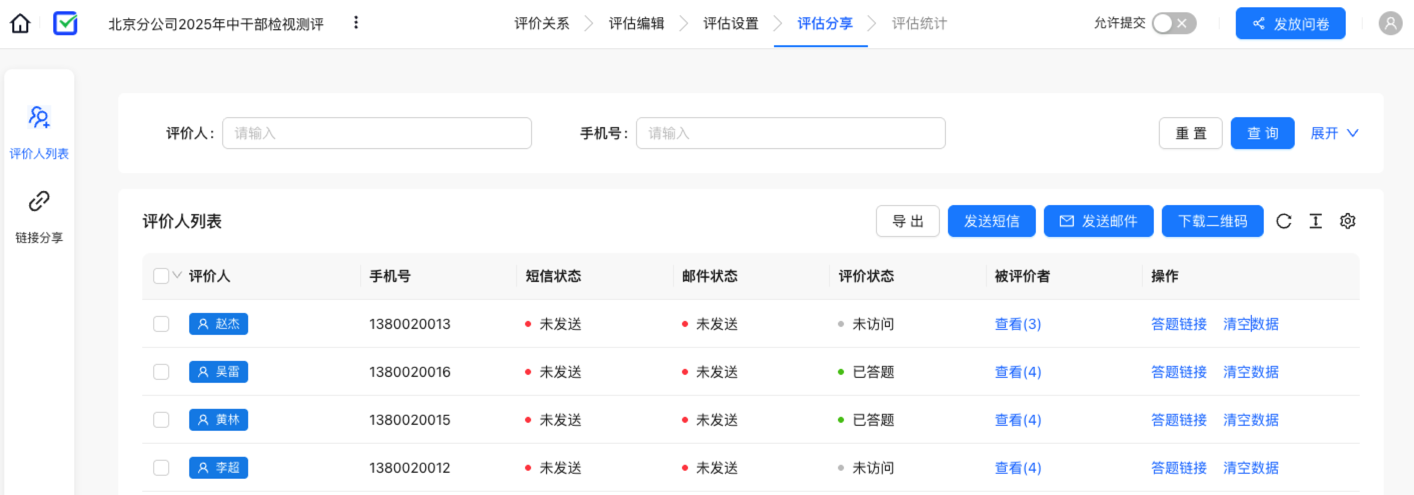Click the 下载二维码 button

coord(1213,221)
